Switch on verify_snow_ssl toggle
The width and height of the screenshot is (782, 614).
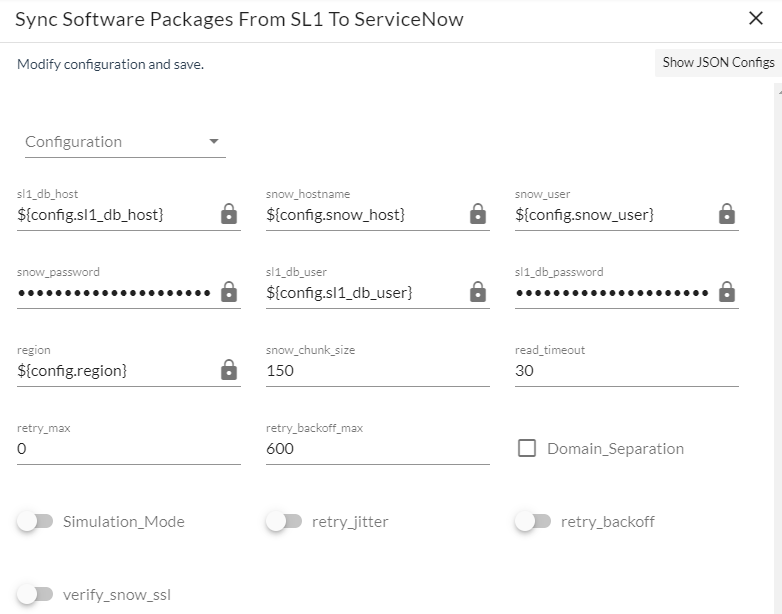click(34, 594)
